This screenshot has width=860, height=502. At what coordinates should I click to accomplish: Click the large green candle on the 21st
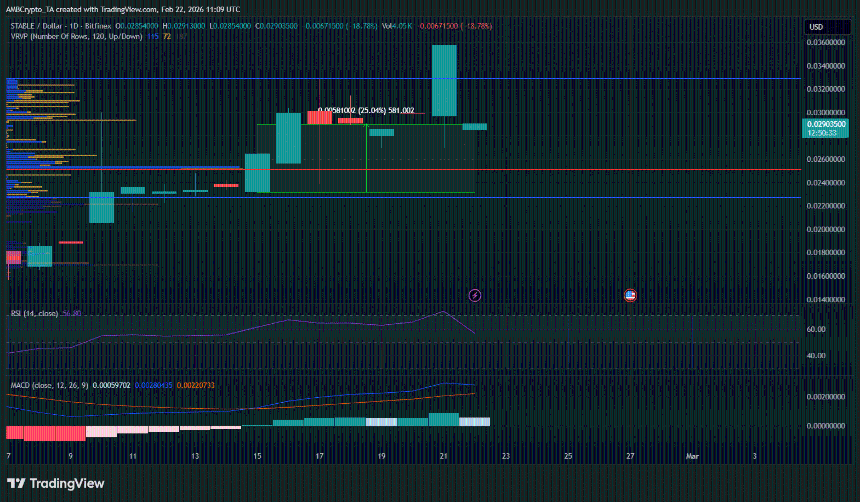(x=444, y=80)
